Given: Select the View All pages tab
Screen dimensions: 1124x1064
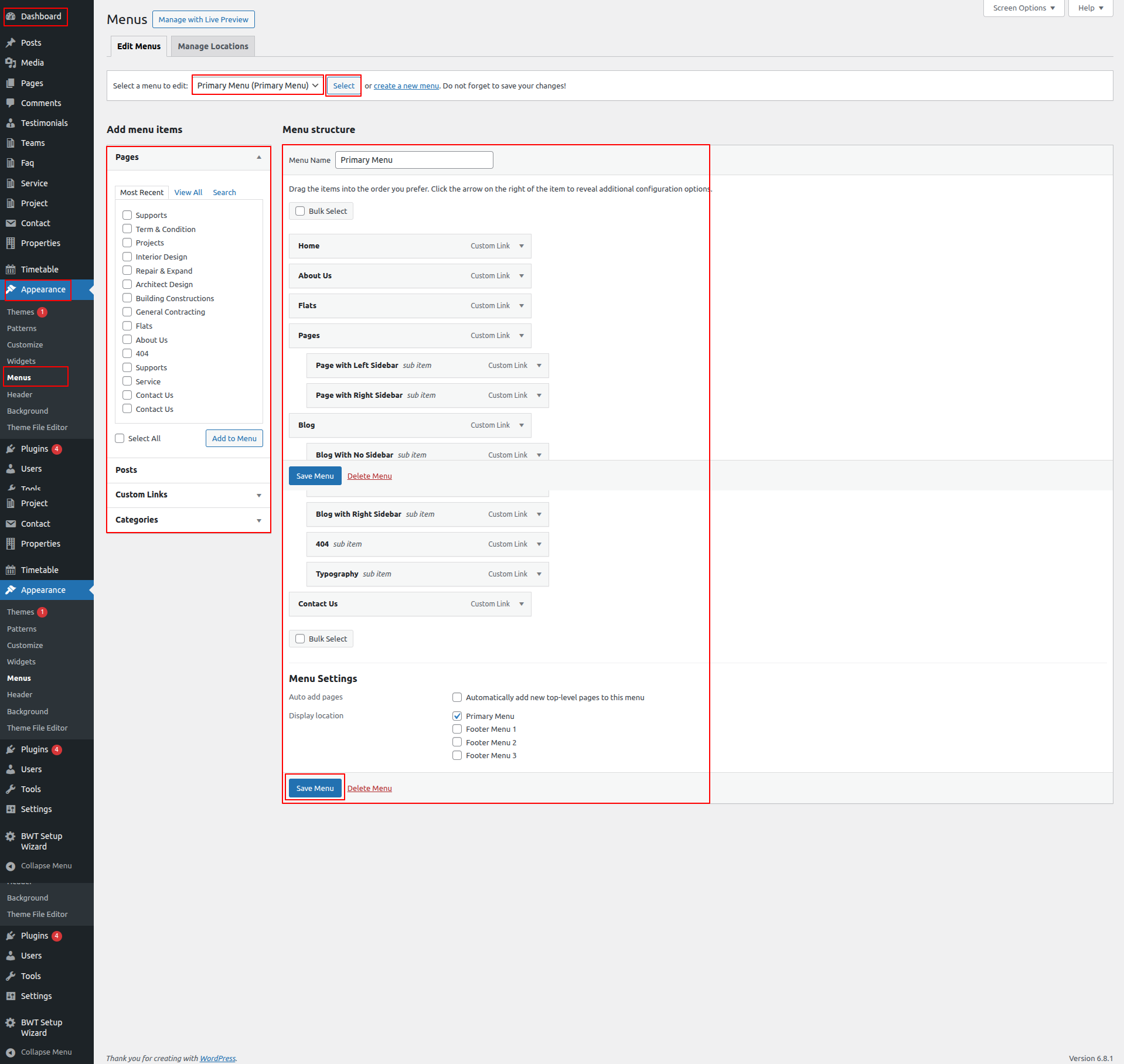Looking at the screenshot, I should click(x=188, y=193).
